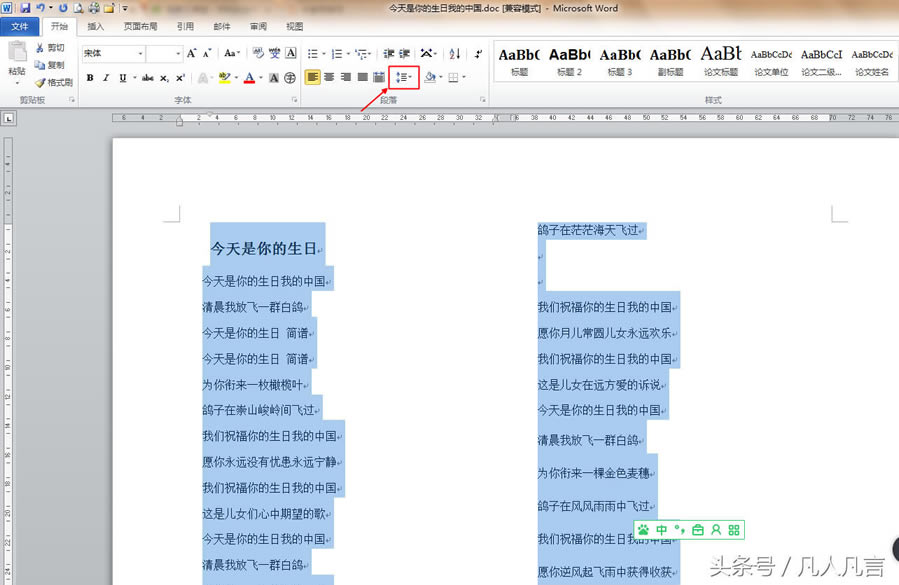Click the Format Painter (格式刷) tool
Image resolution: width=899 pixels, height=585 pixels.
pyautogui.click(x=53, y=83)
